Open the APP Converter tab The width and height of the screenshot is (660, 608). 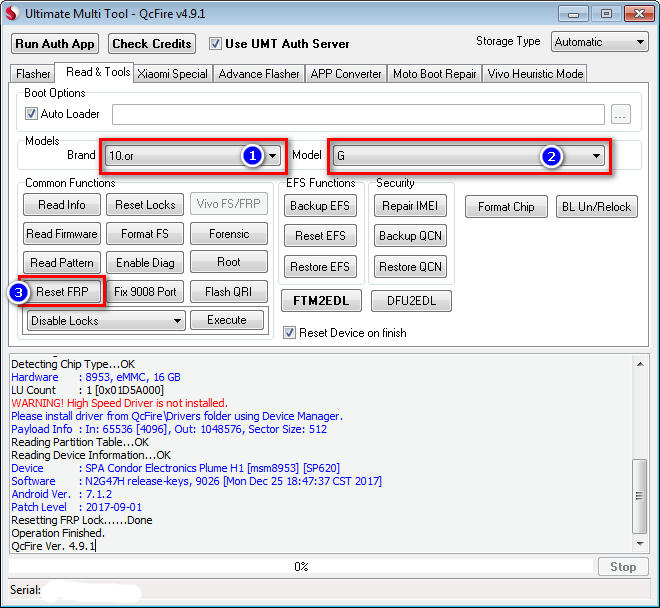[346, 74]
